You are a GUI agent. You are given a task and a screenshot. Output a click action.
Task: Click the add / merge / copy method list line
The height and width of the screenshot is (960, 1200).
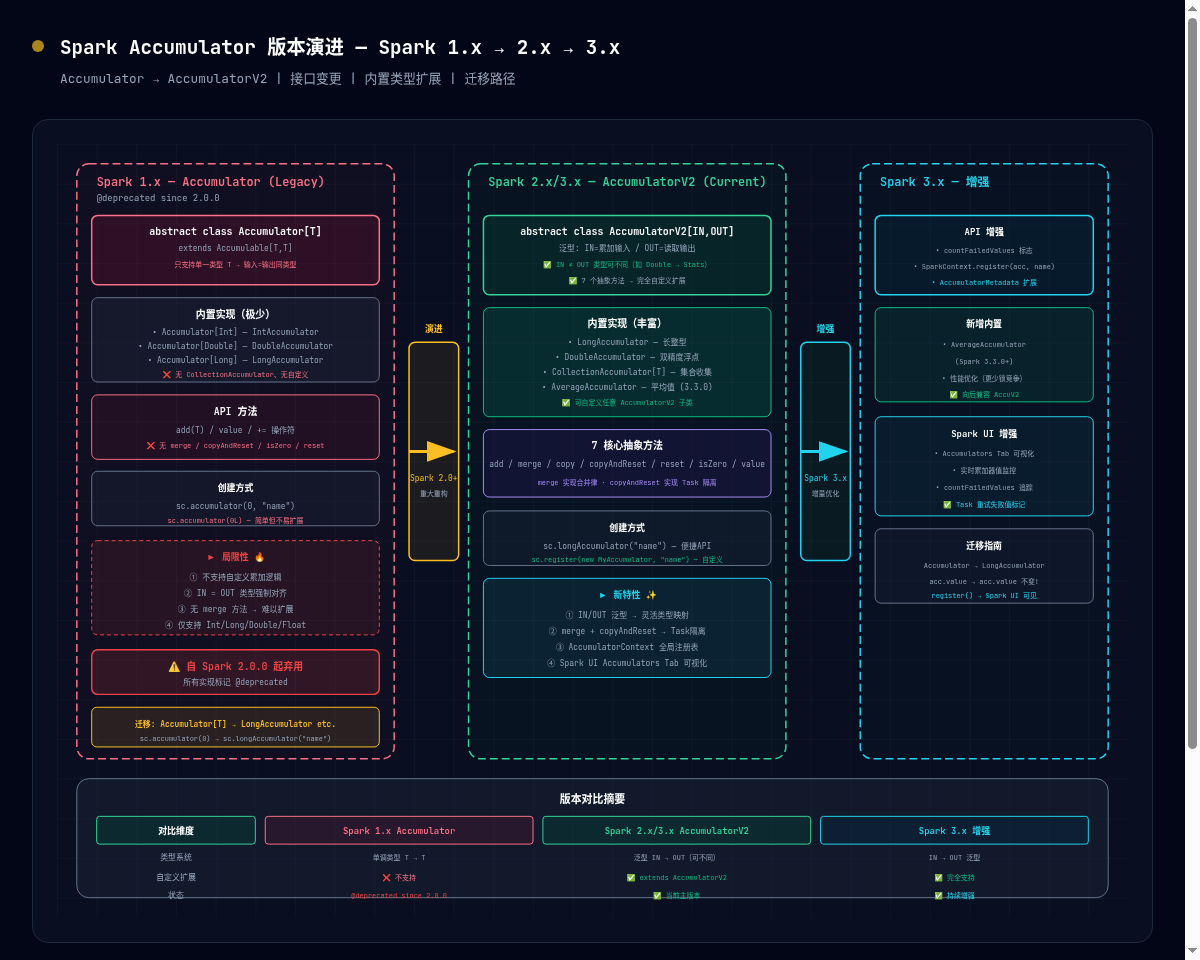627,464
